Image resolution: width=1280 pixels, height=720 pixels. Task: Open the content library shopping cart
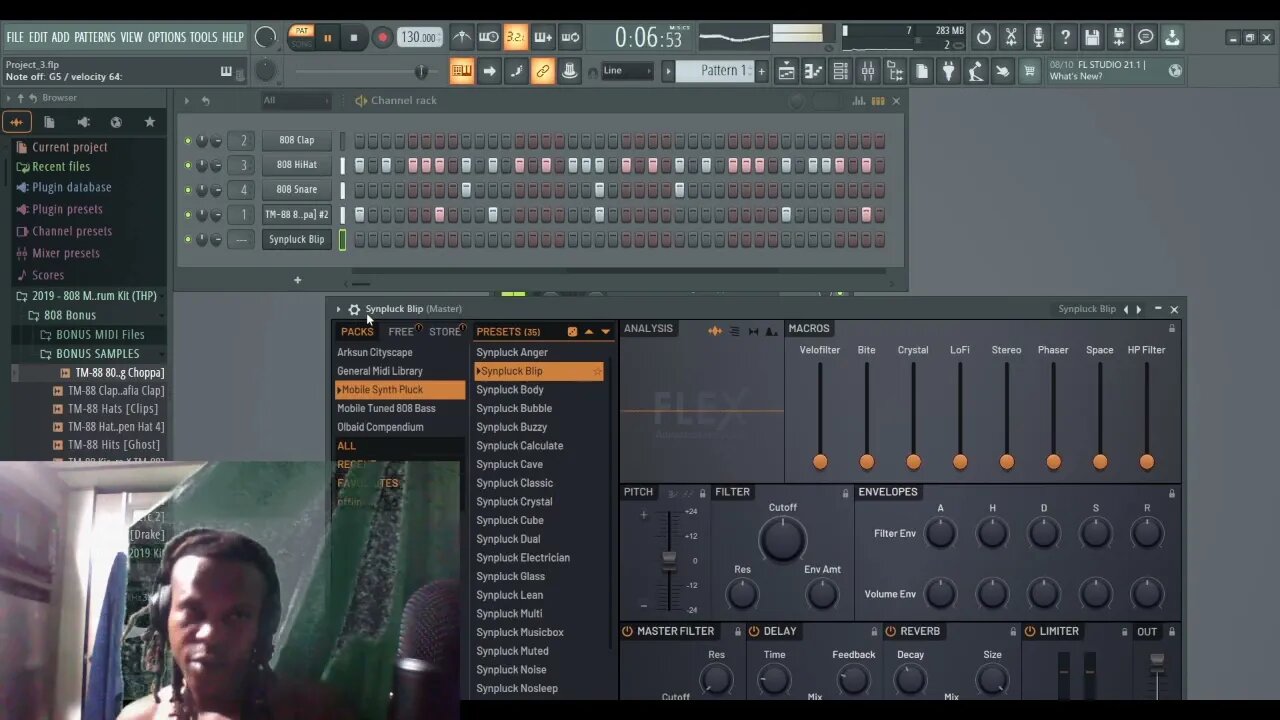coord(1029,71)
